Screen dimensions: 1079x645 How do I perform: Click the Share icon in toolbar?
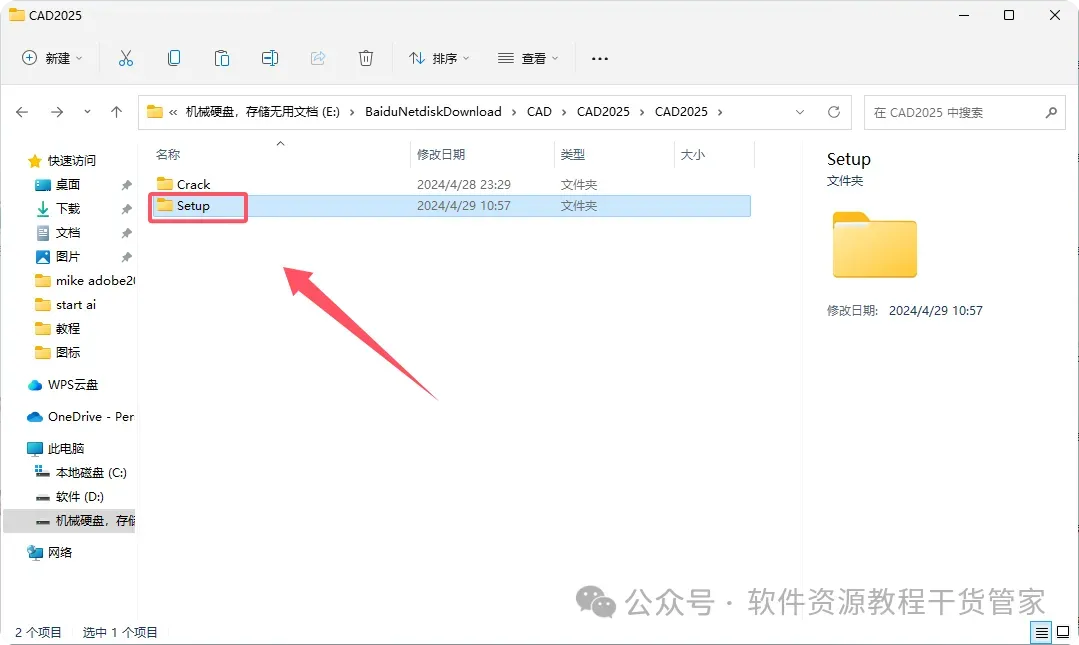coord(318,59)
